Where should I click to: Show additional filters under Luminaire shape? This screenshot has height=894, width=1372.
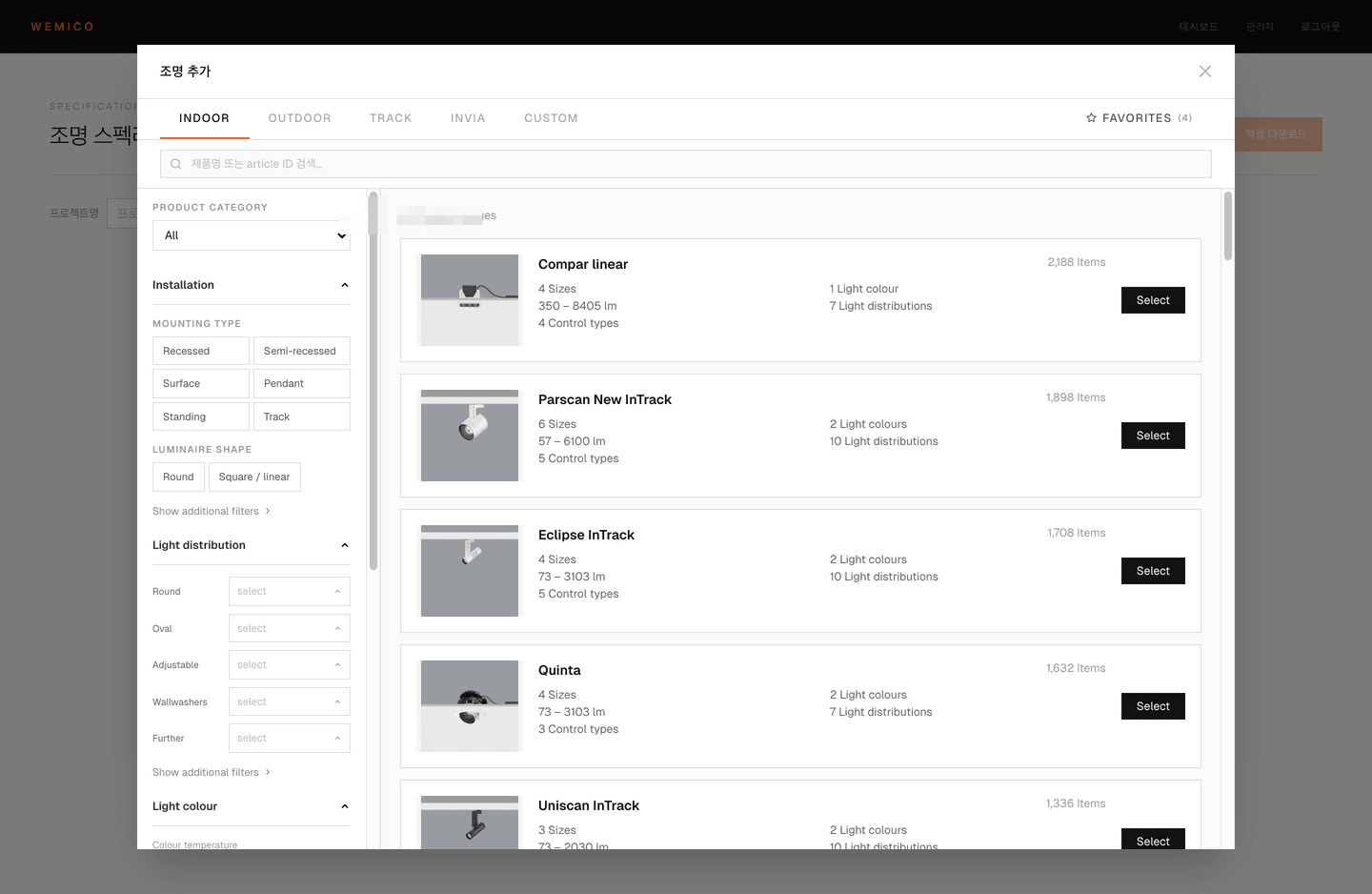tap(212, 511)
